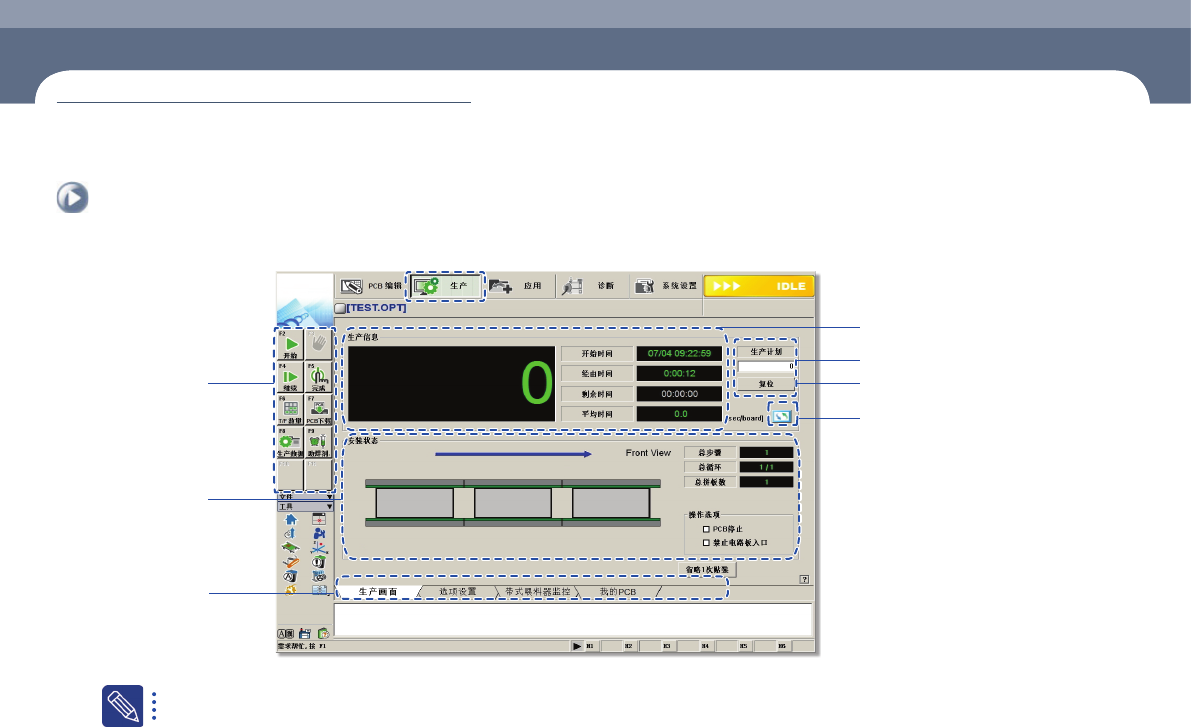
Task: Click the 省略1次贴装 button
Action: (708, 569)
